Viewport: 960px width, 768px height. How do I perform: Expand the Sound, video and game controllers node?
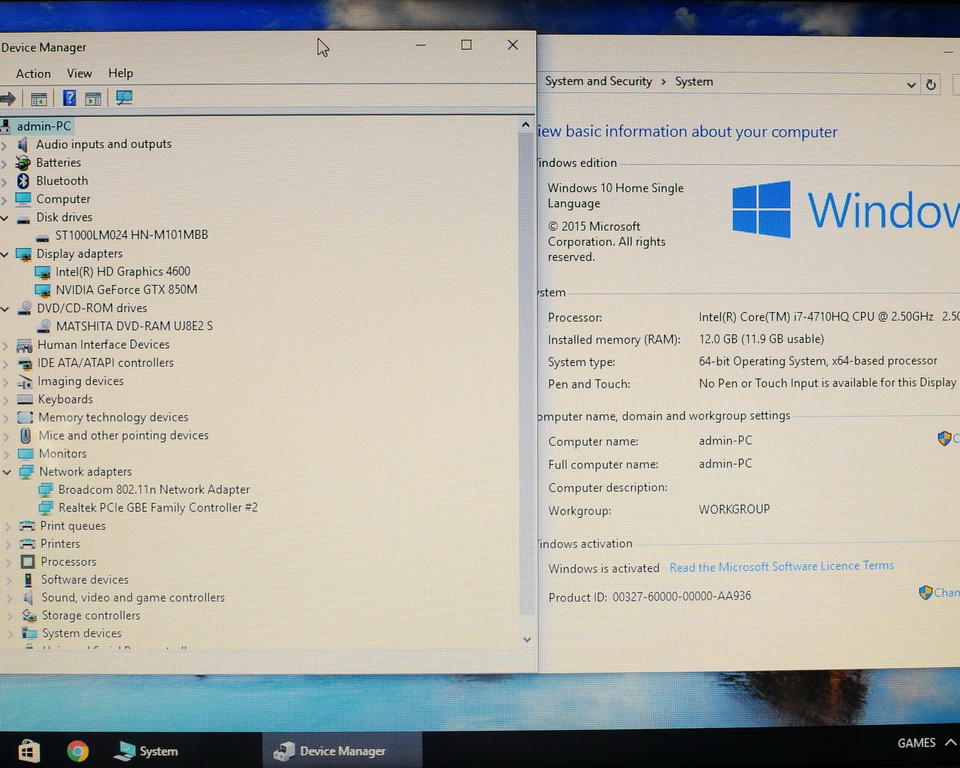[x=9, y=598]
